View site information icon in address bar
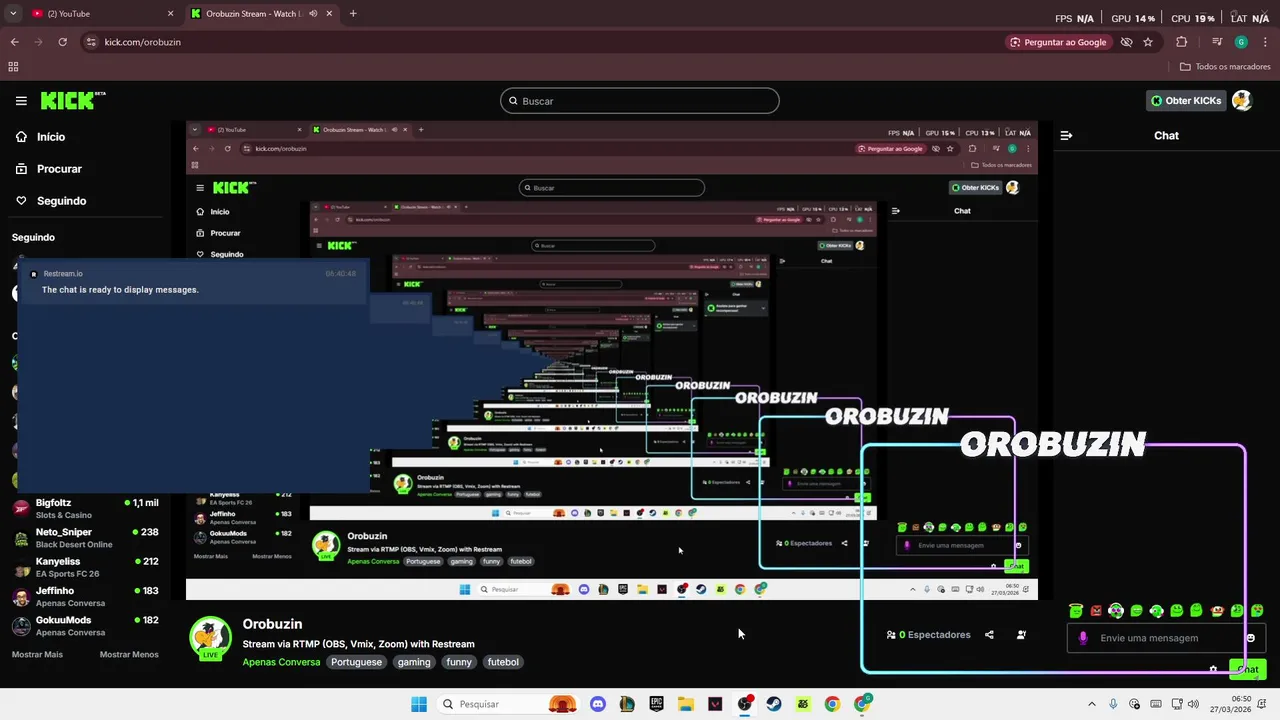Screen dimensions: 1280x720 (91, 42)
